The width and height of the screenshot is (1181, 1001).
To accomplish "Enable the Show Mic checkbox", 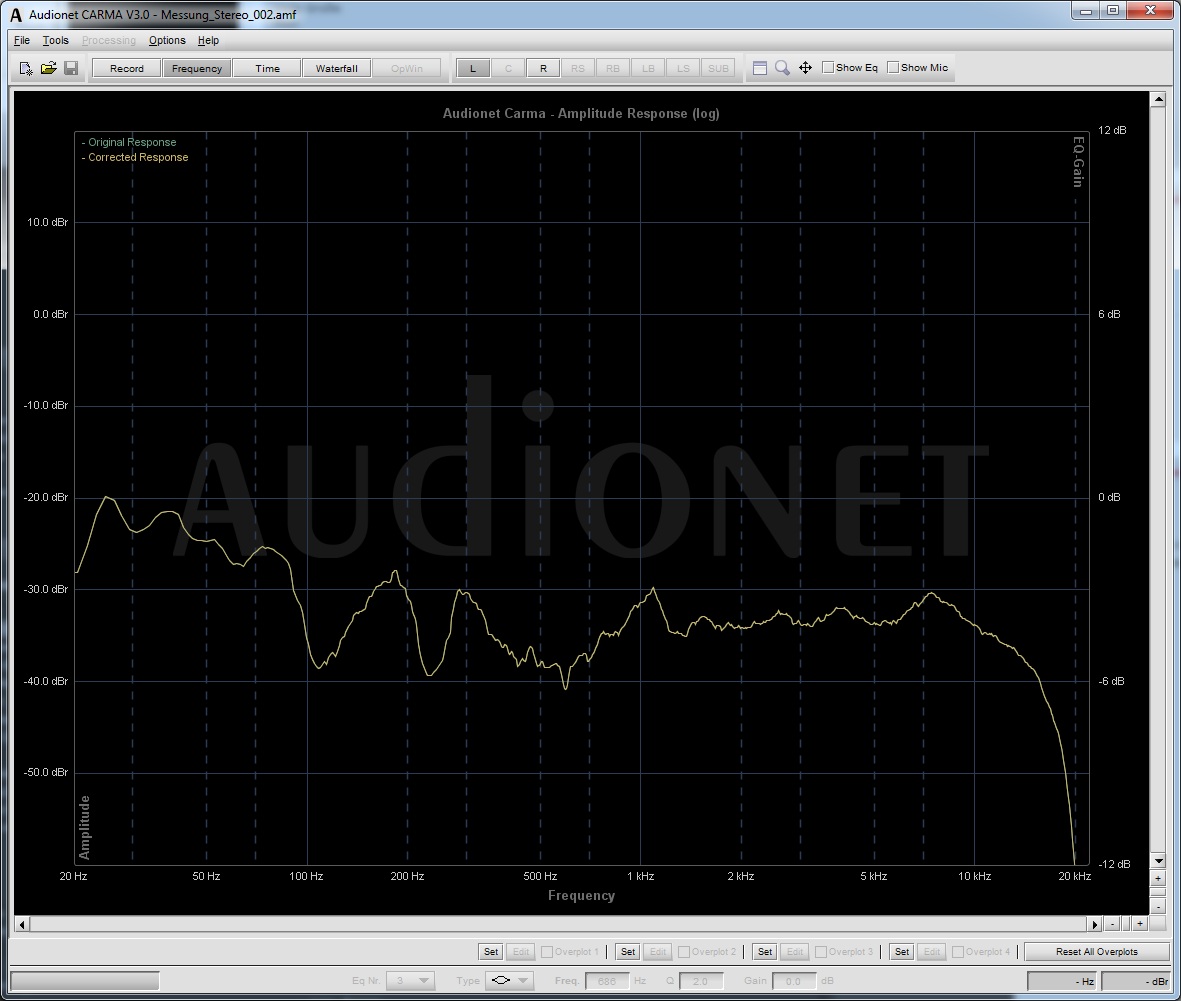I will point(893,68).
